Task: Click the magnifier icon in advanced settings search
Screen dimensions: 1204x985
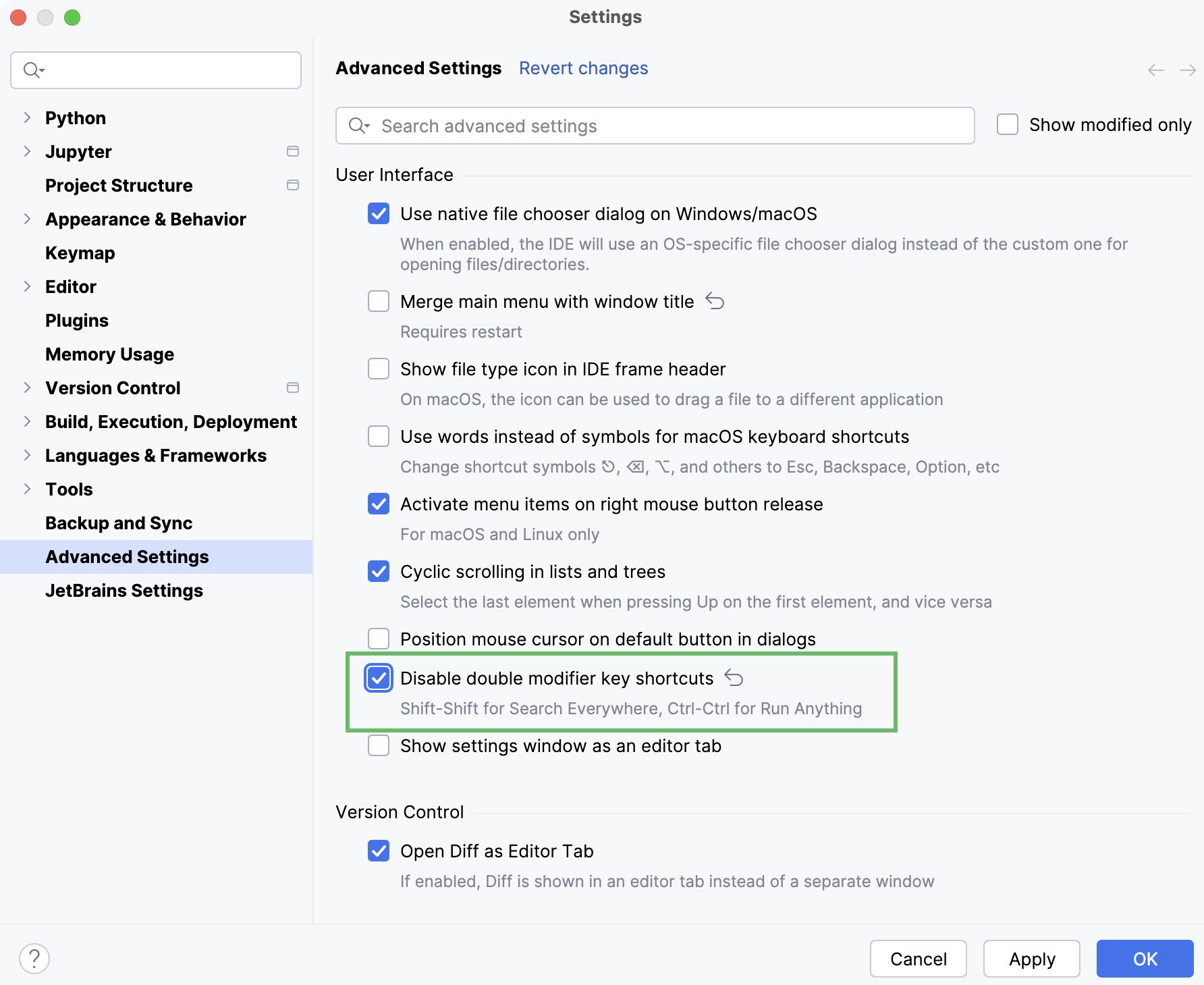Action: 360,126
